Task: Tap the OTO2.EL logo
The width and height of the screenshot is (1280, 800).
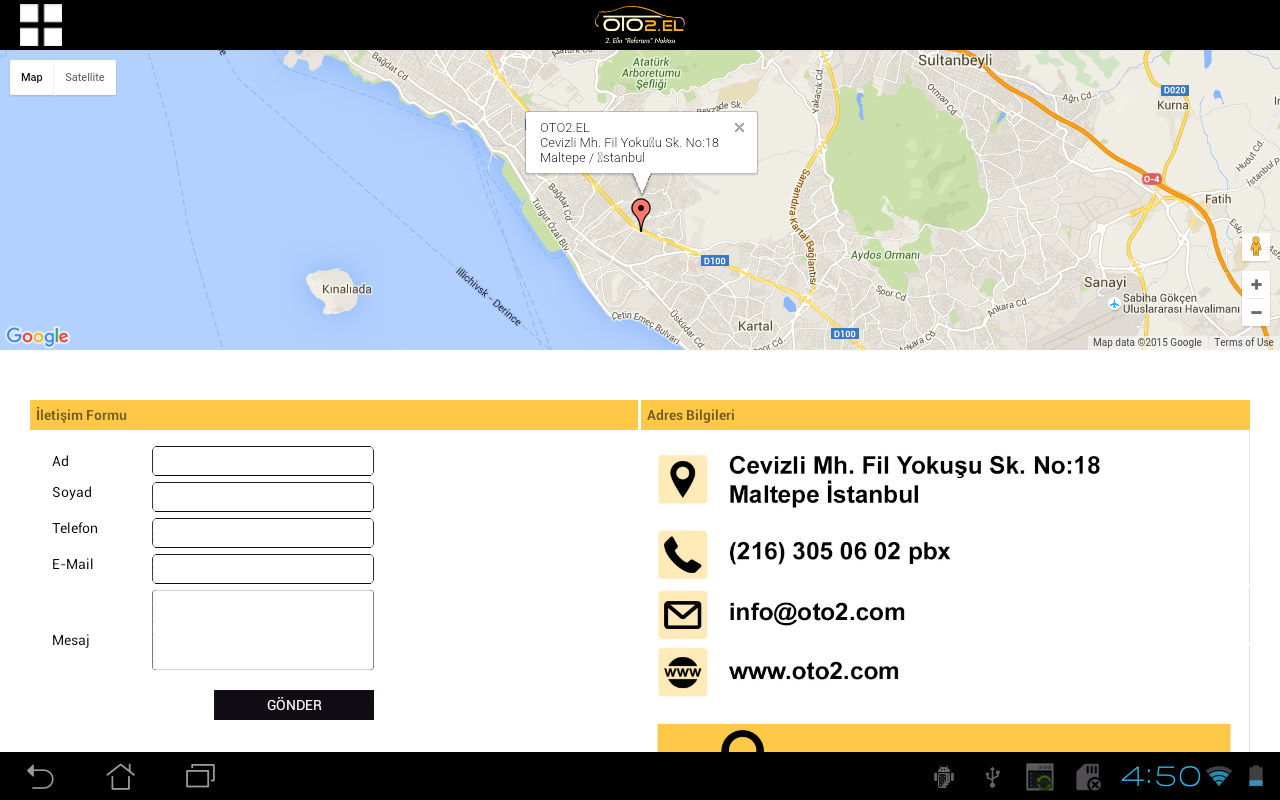Action: (640, 25)
